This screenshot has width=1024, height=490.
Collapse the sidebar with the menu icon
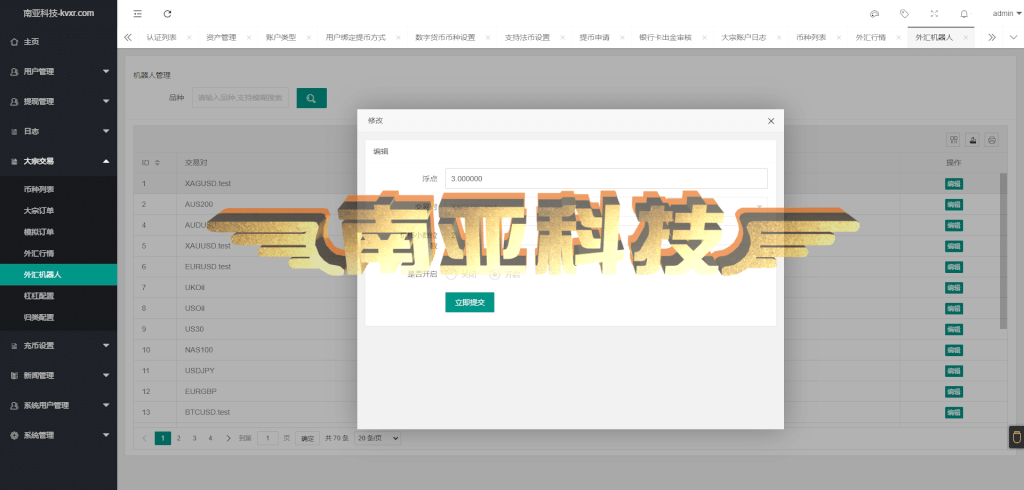tap(137, 14)
